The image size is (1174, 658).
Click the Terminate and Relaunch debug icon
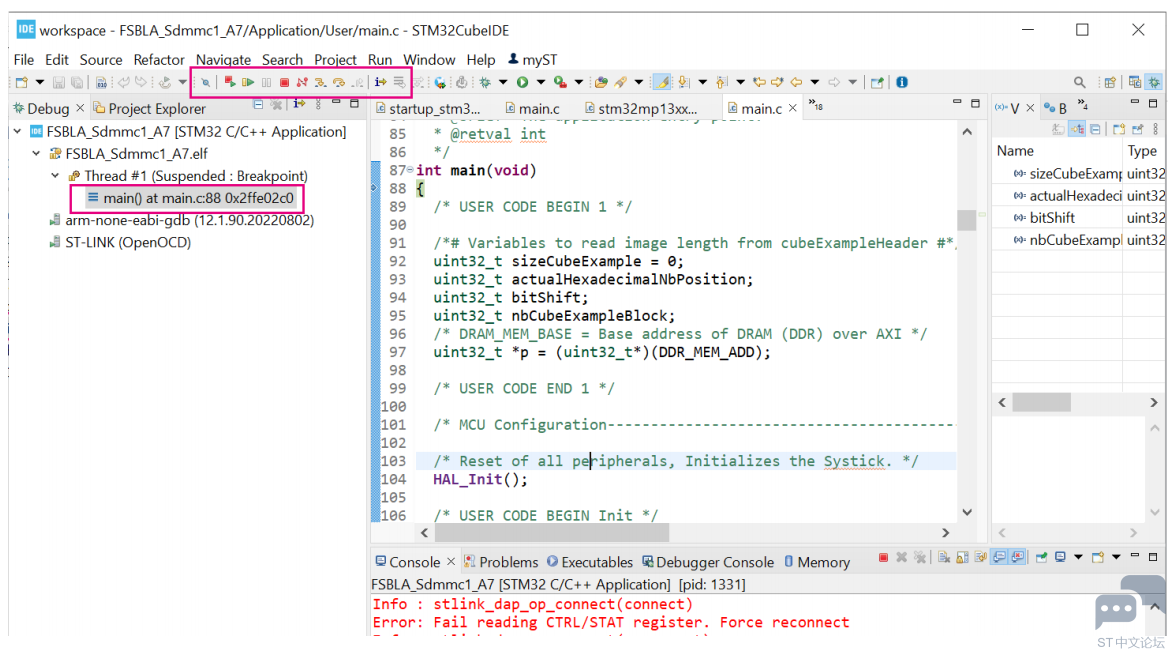tap(230, 82)
